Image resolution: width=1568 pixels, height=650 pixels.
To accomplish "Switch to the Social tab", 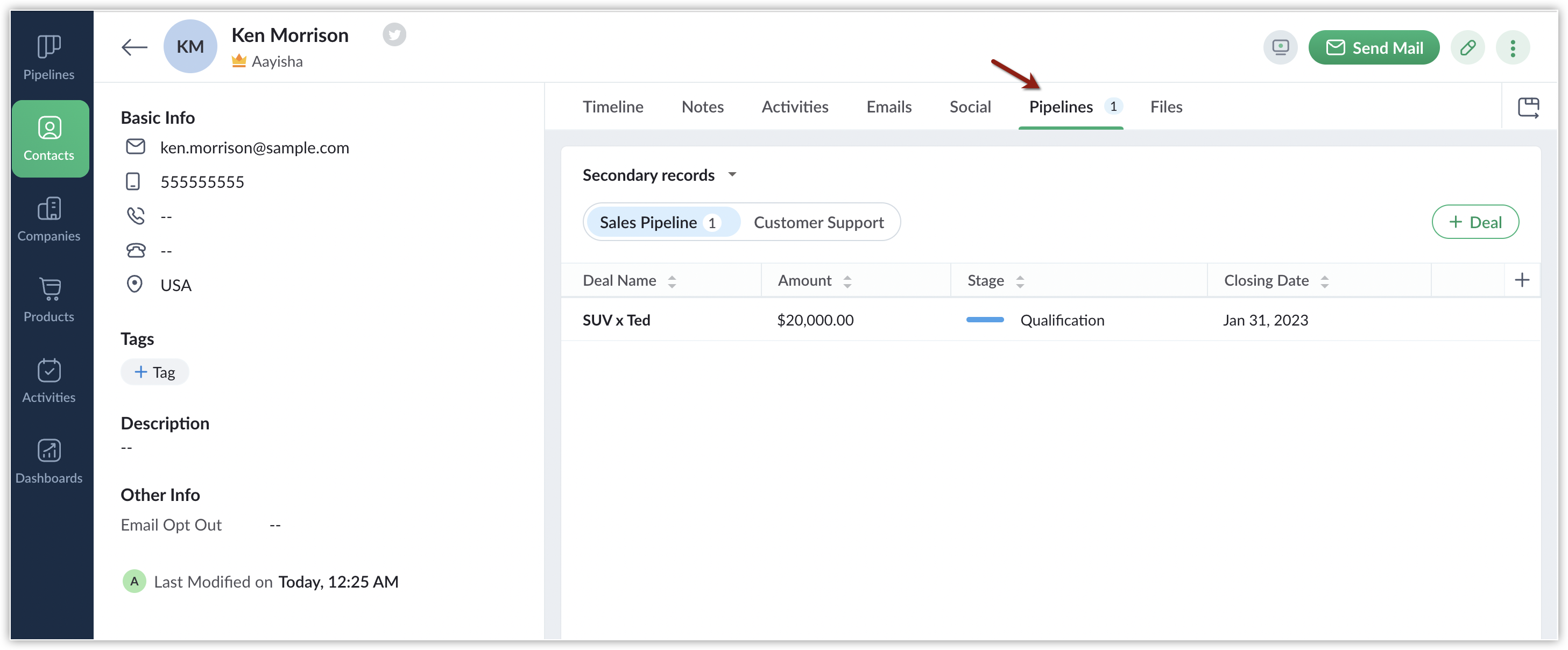I will (970, 107).
